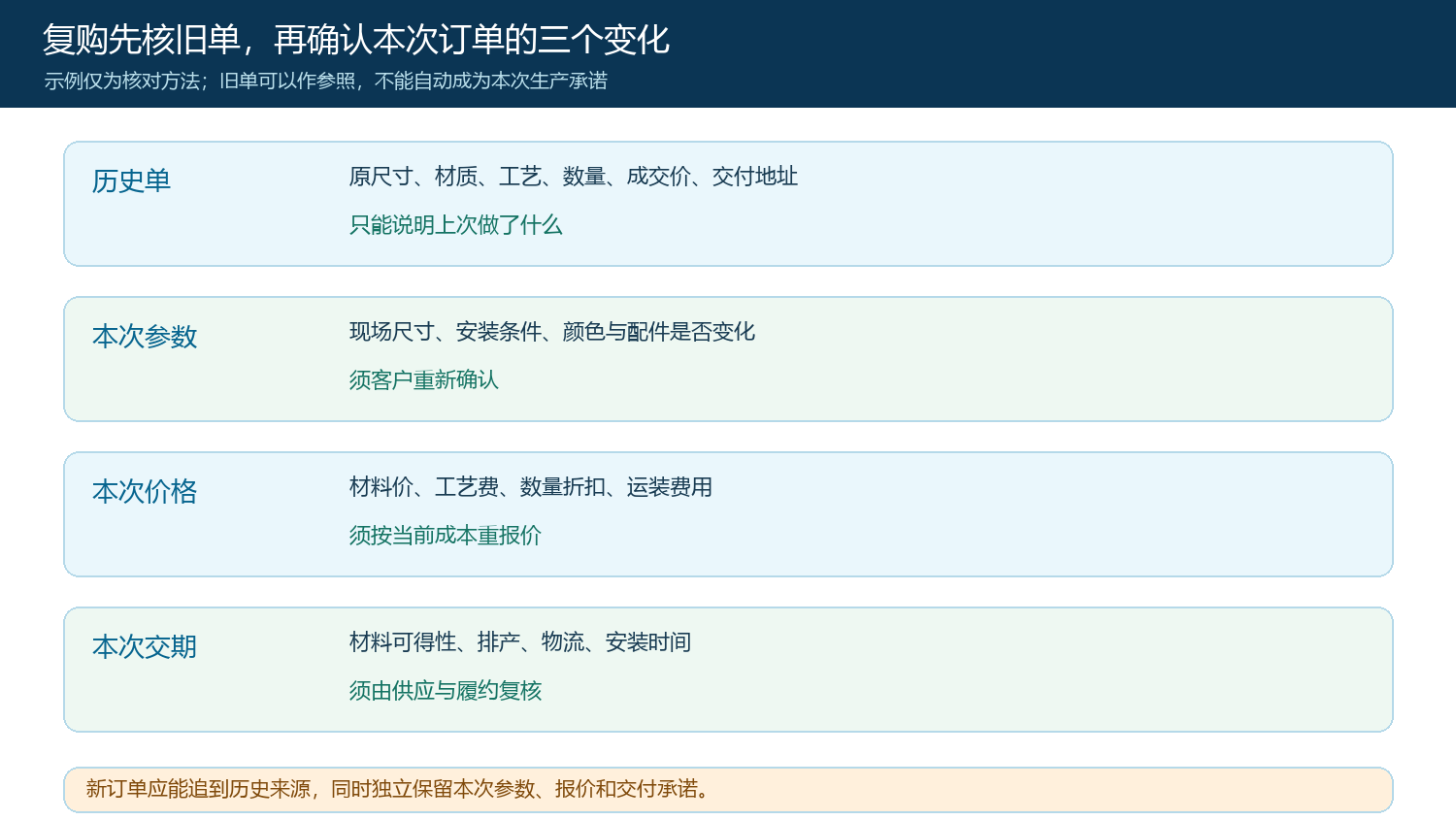Screen dimensions: 1456x820
Task: Click the 本次交期 card heading
Action: [x=145, y=646]
